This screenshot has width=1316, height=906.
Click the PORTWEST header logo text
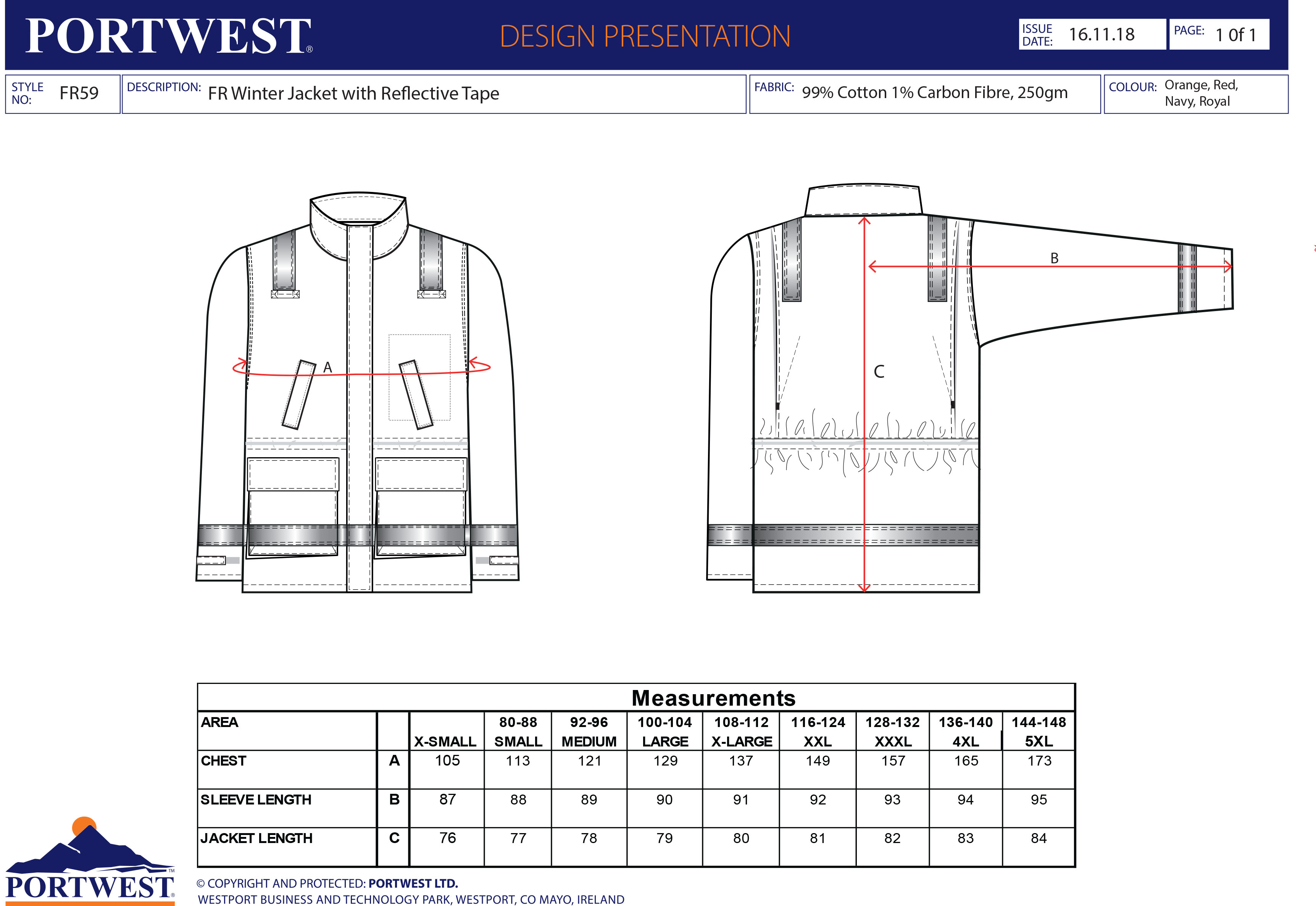pos(169,36)
